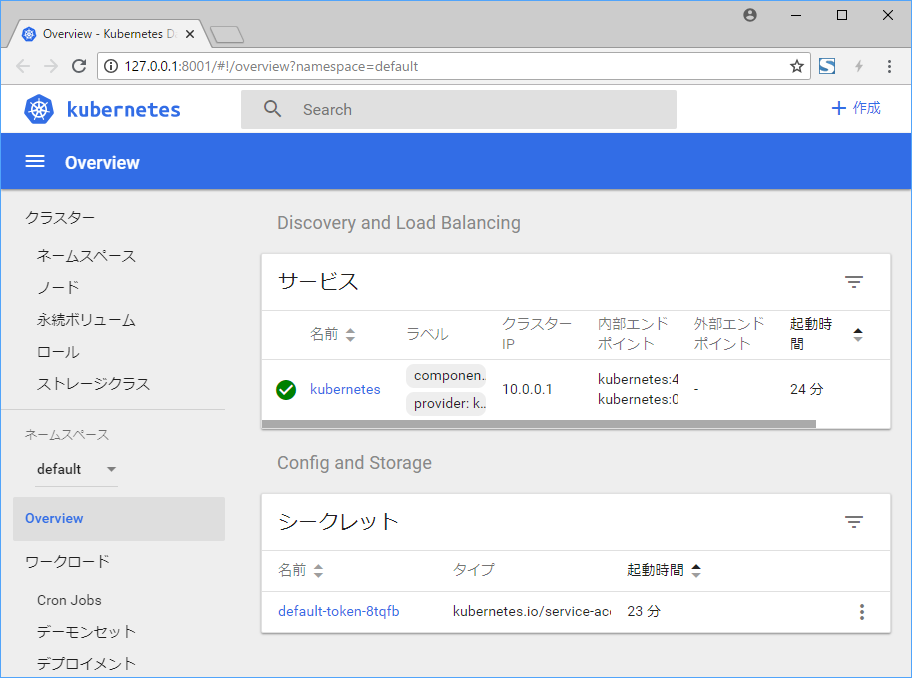The image size is (912, 678).
Task: Click the kubernetes.io/service-ac type cell
Action: pos(532,611)
